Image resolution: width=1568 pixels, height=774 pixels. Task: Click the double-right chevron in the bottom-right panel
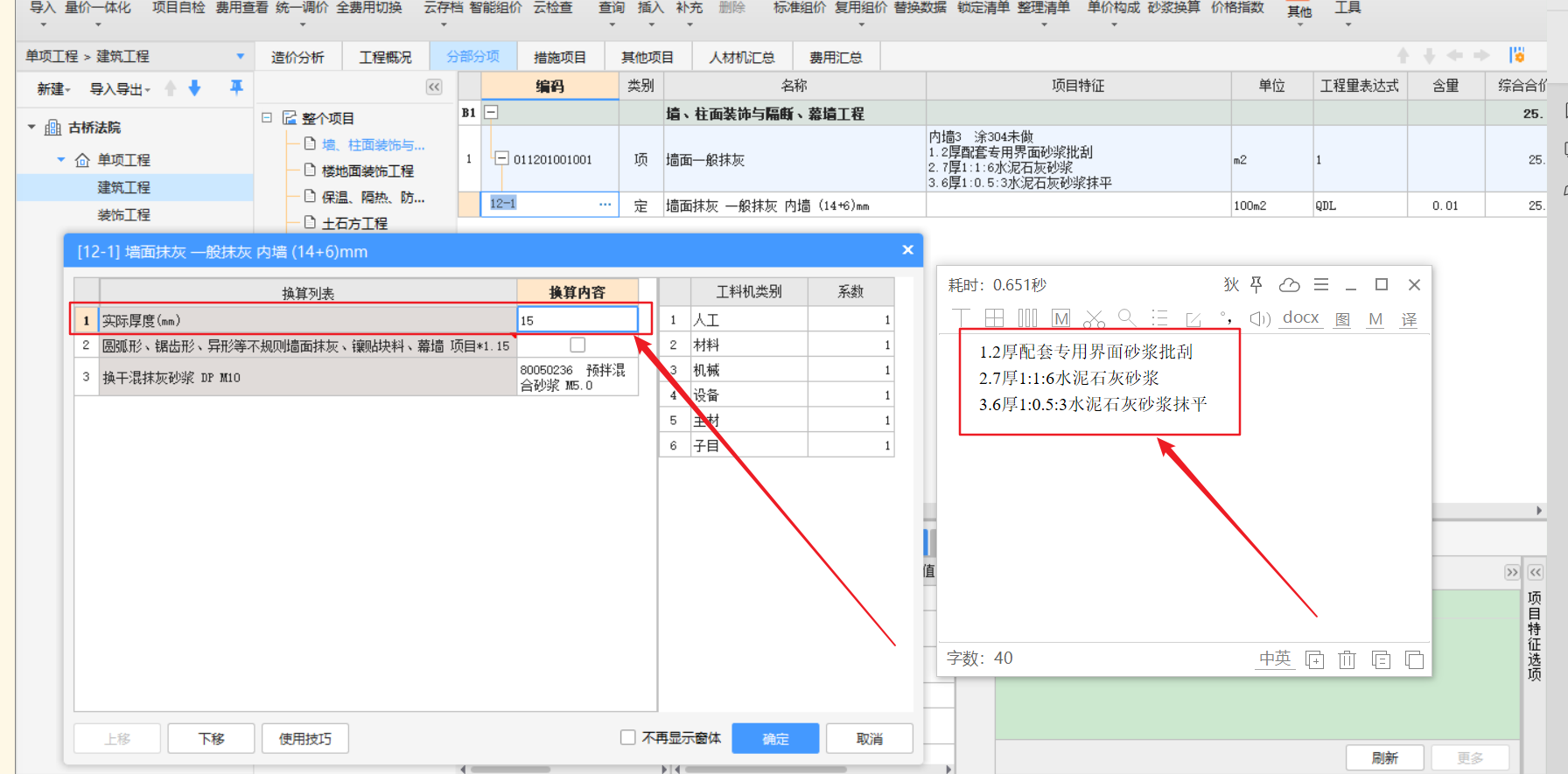coord(1512,572)
